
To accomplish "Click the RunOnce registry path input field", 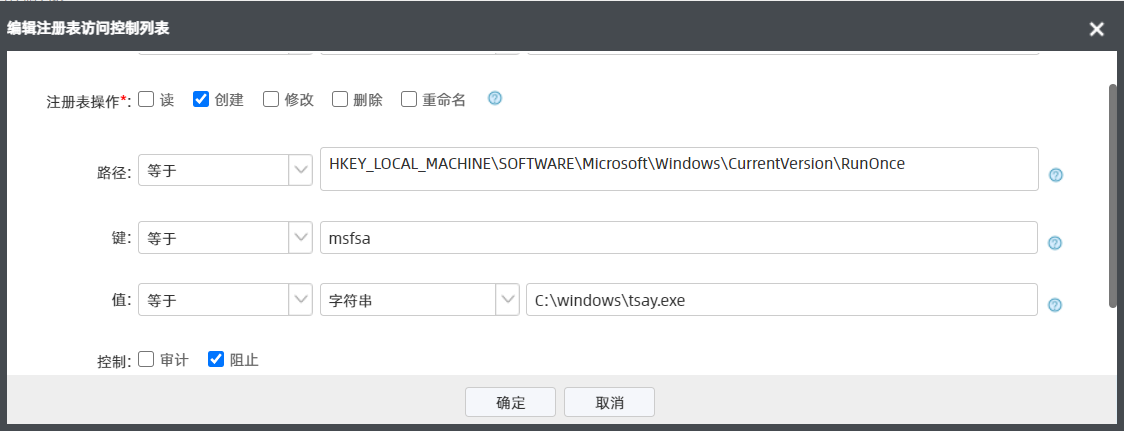I will tap(678, 169).
